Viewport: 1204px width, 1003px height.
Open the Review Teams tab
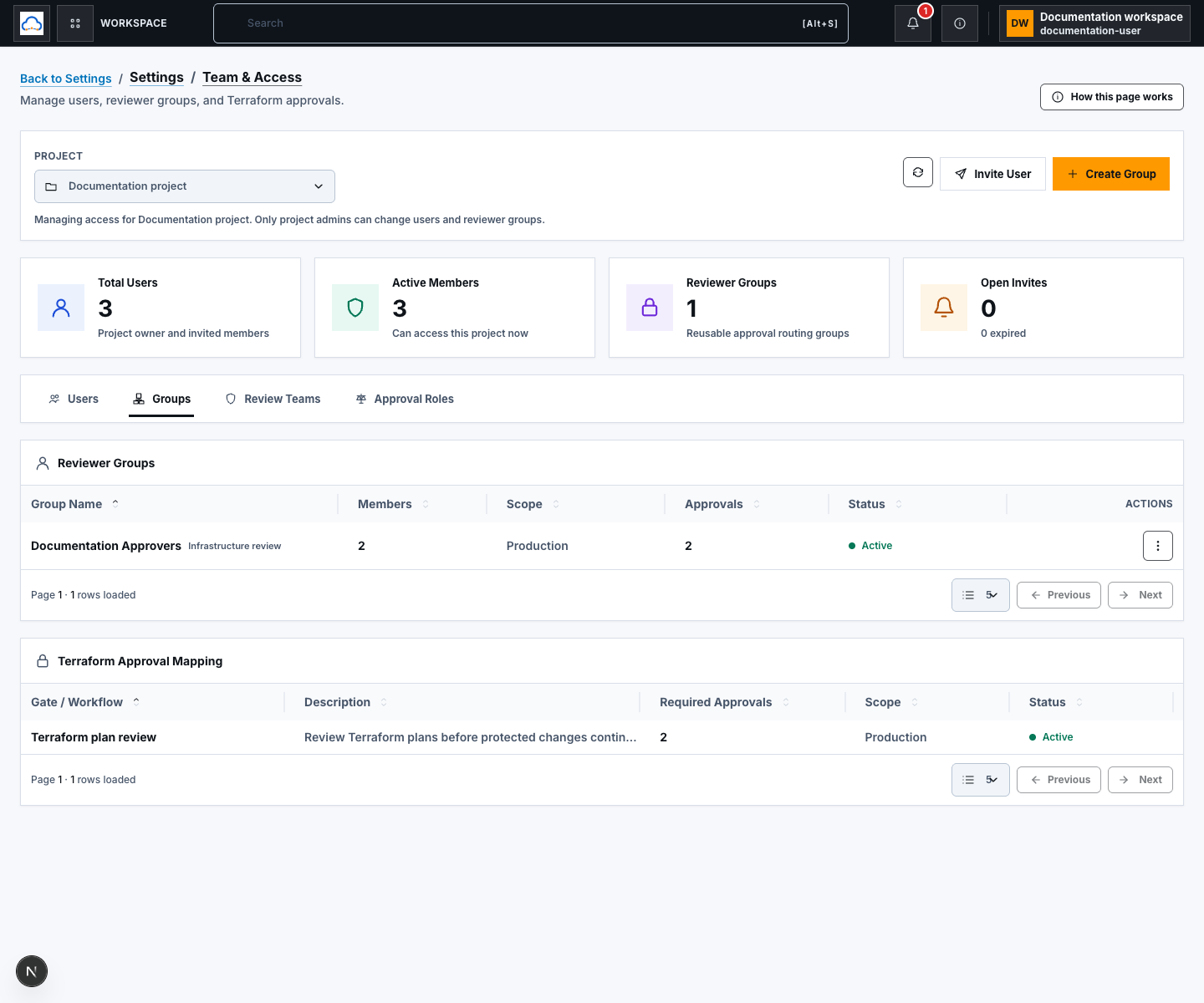click(x=273, y=399)
